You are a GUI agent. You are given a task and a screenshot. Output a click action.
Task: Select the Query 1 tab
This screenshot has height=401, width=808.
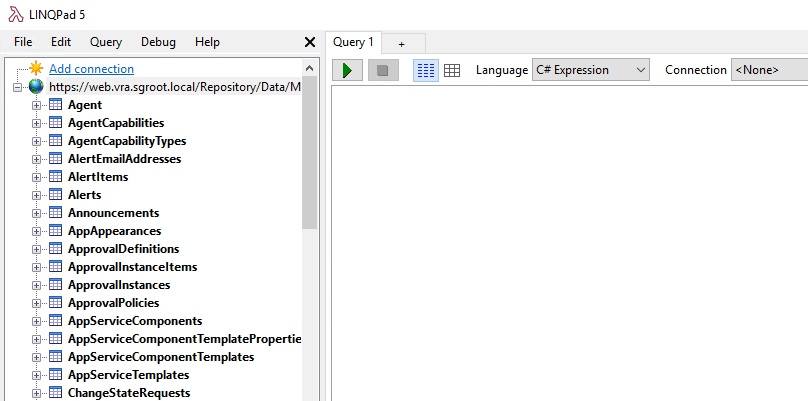point(353,42)
